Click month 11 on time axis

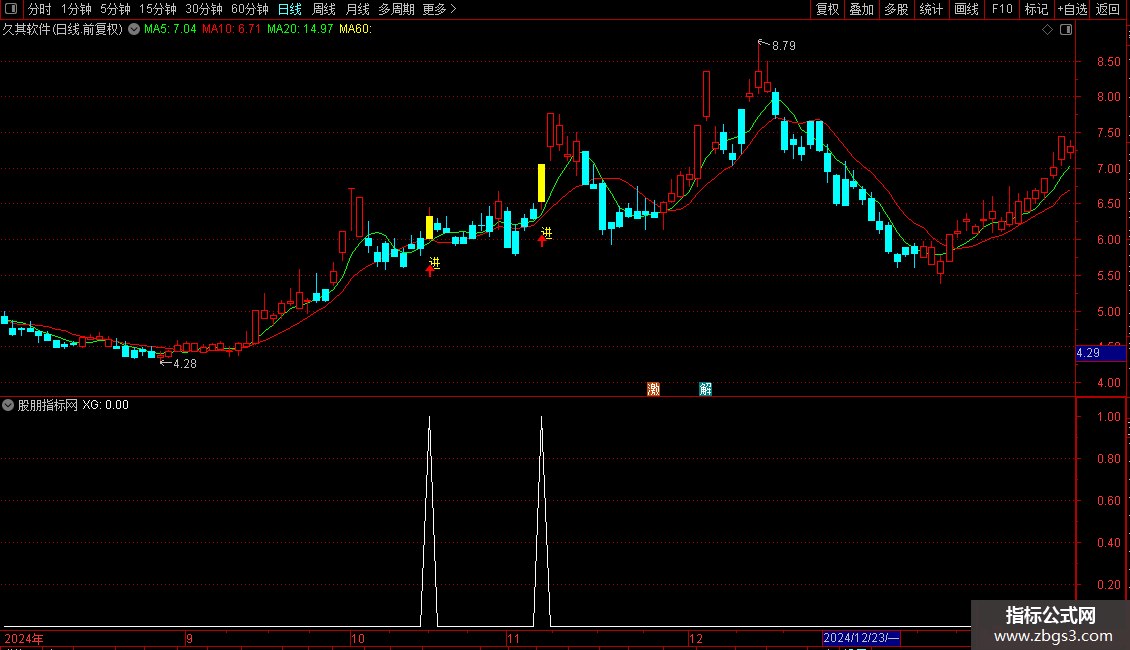coord(513,638)
